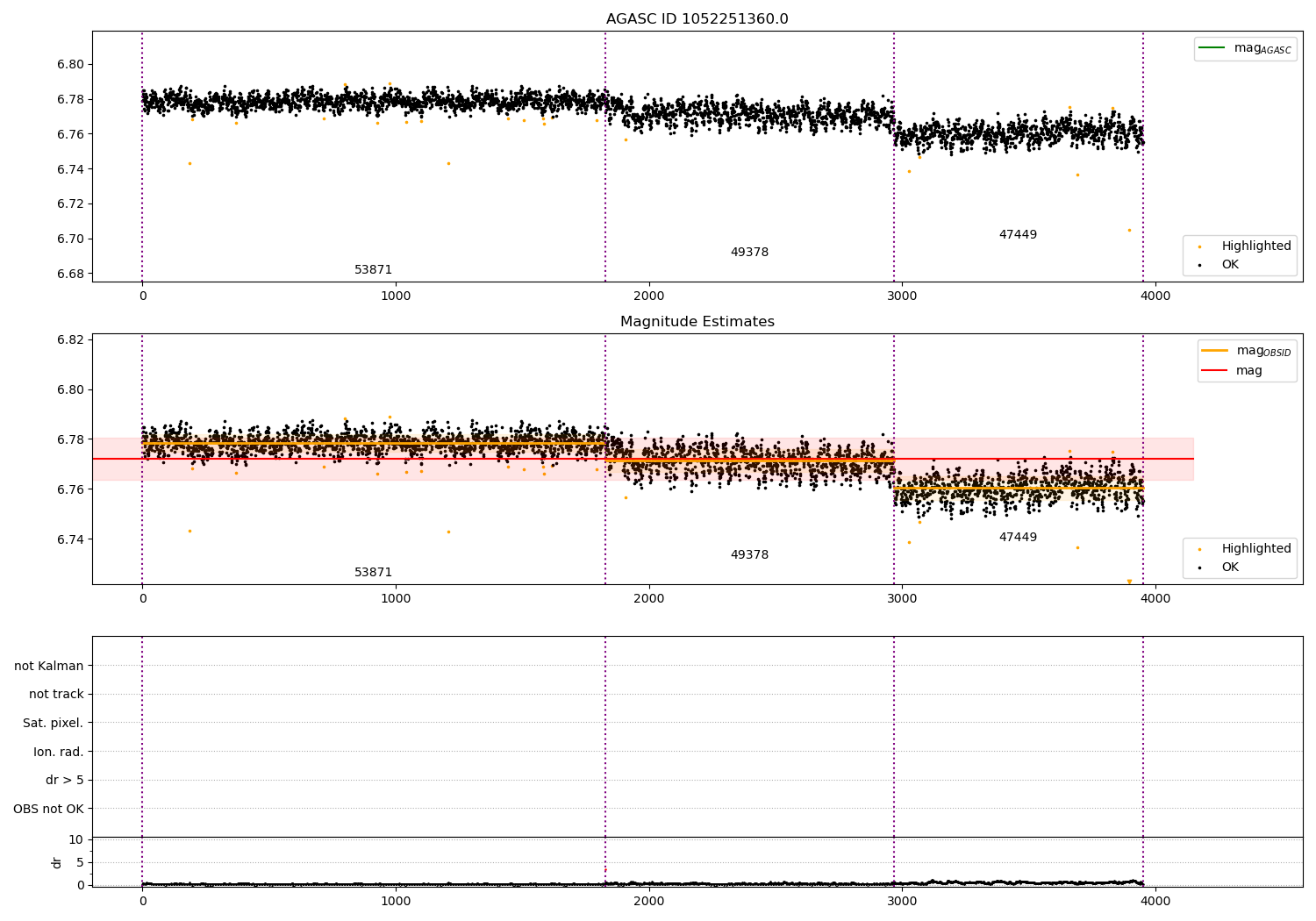Click the 2000 x-tick of the top plot
This screenshot has width=1316, height=921.
point(649,296)
